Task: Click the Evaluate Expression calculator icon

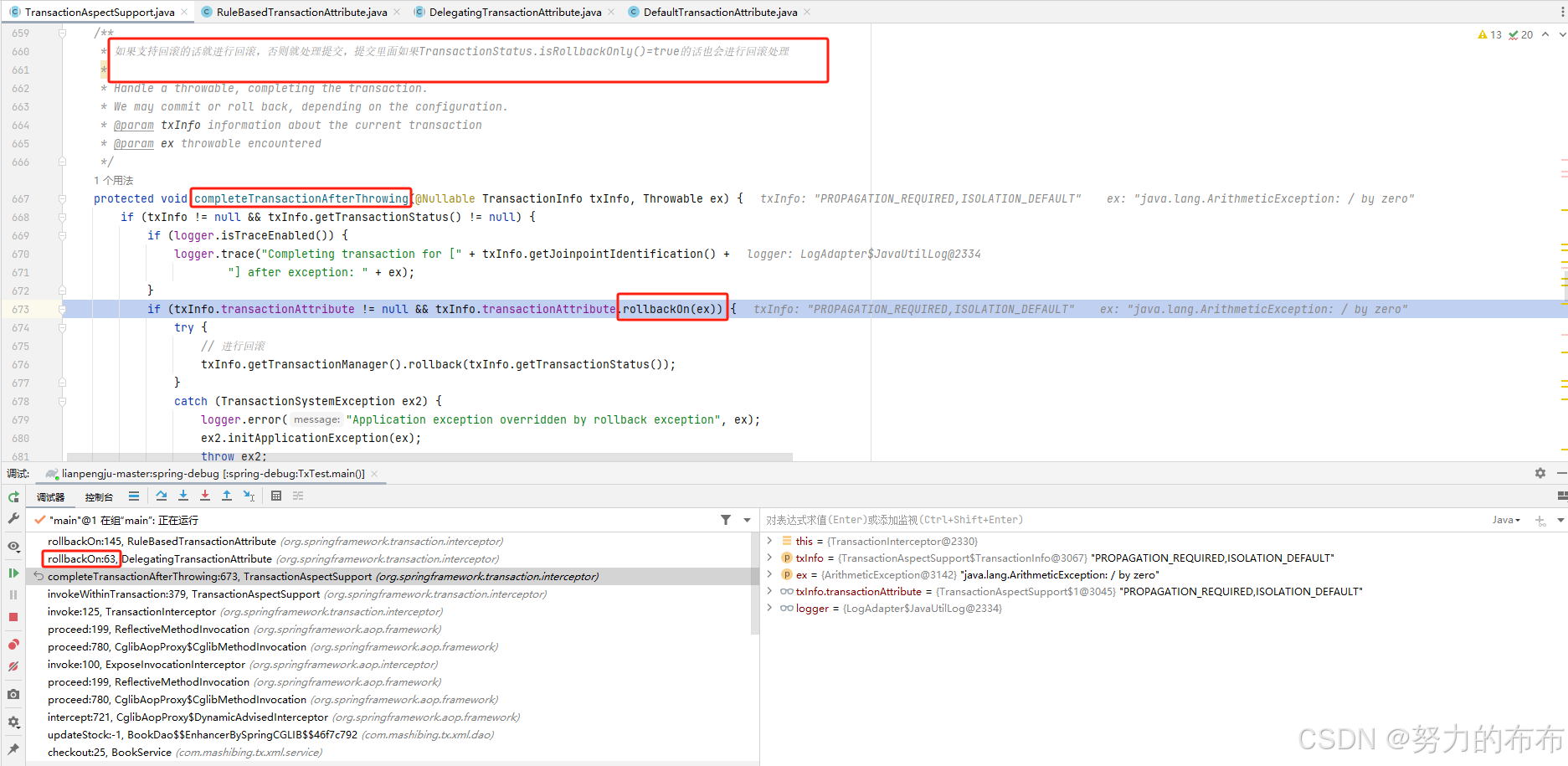Action: coord(276,496)
